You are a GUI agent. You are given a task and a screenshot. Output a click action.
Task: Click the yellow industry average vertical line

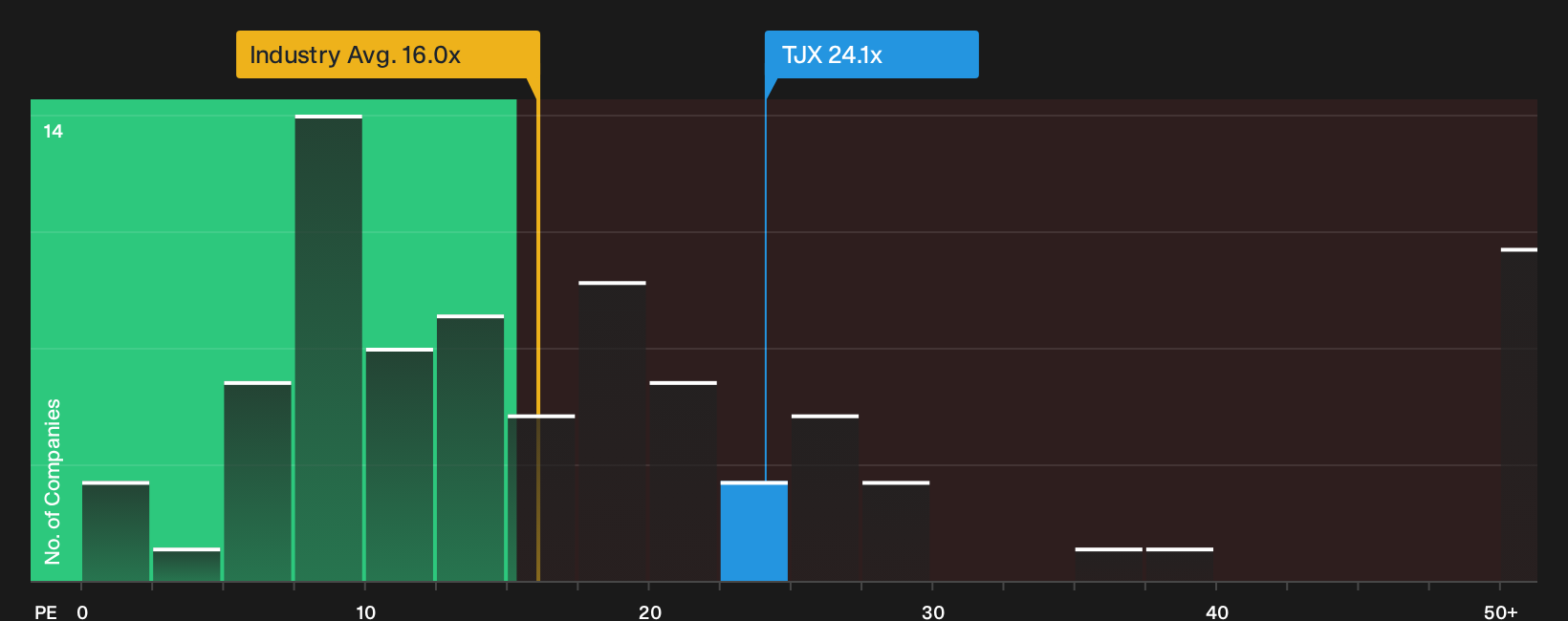click(x=537, y=339)
